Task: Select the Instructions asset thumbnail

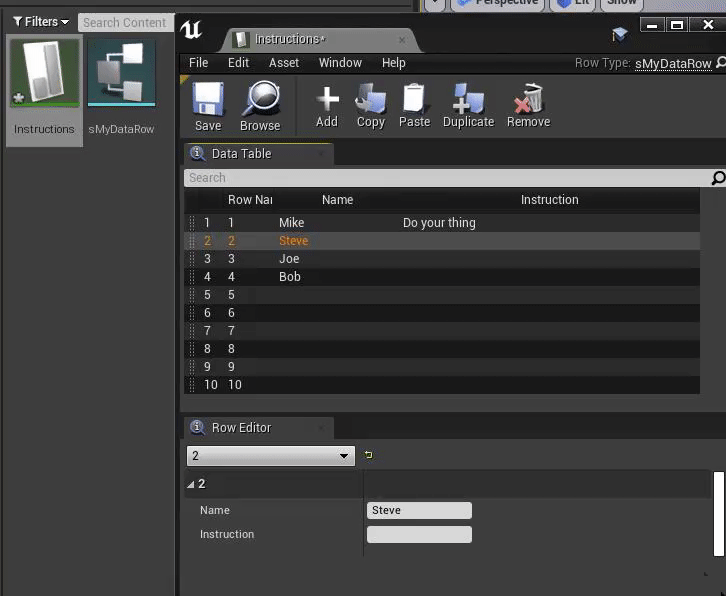Action: (x=44, y=73)
